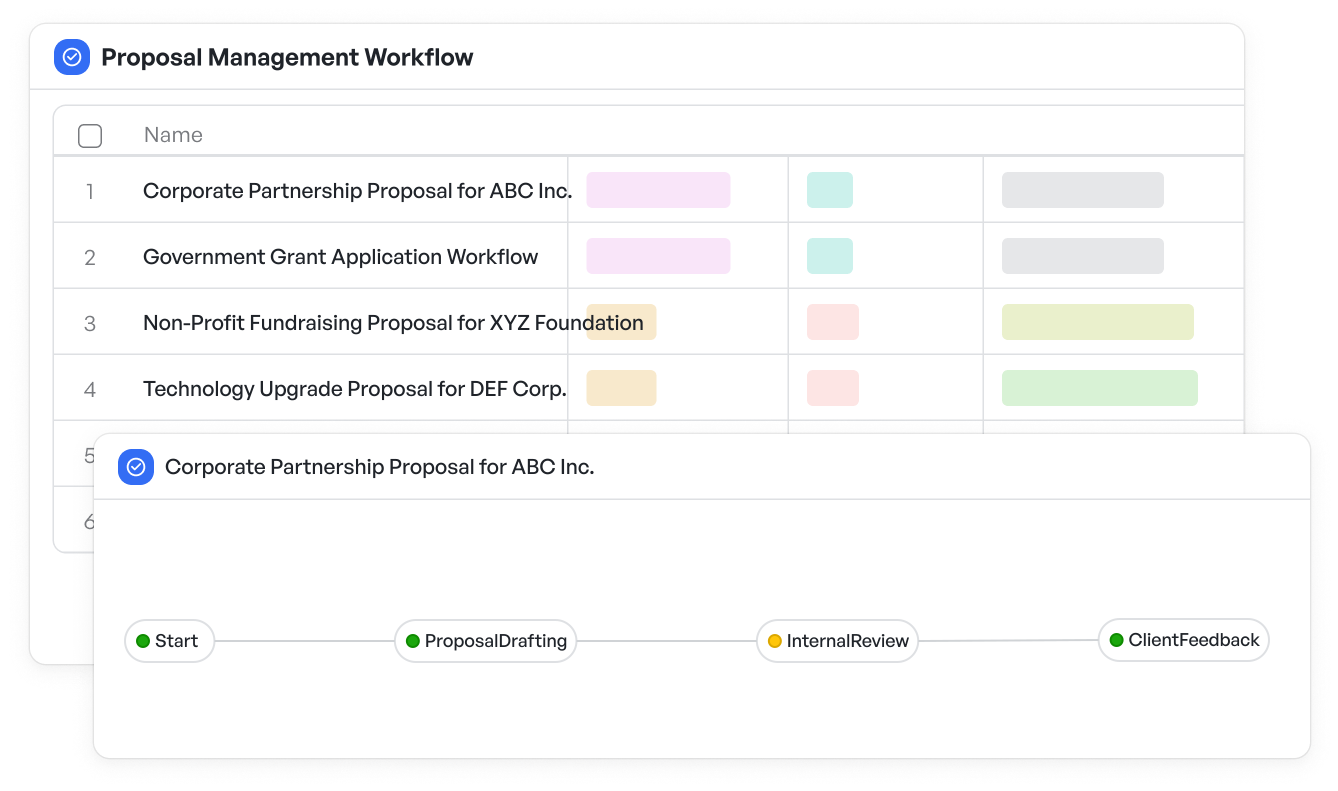Select the ProposalDrafting workflow node
1338x791 pixels.
pyautogui.click(x=486, y=641)
